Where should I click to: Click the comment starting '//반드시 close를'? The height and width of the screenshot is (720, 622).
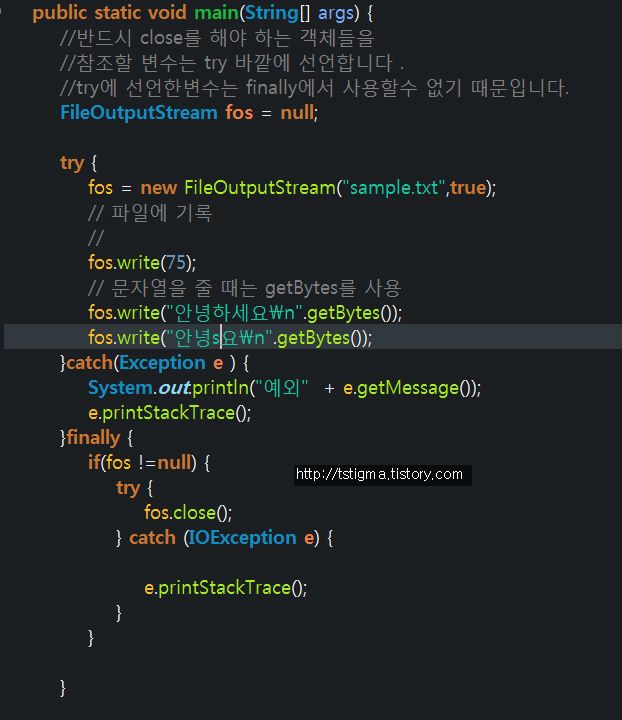(217, 38)
